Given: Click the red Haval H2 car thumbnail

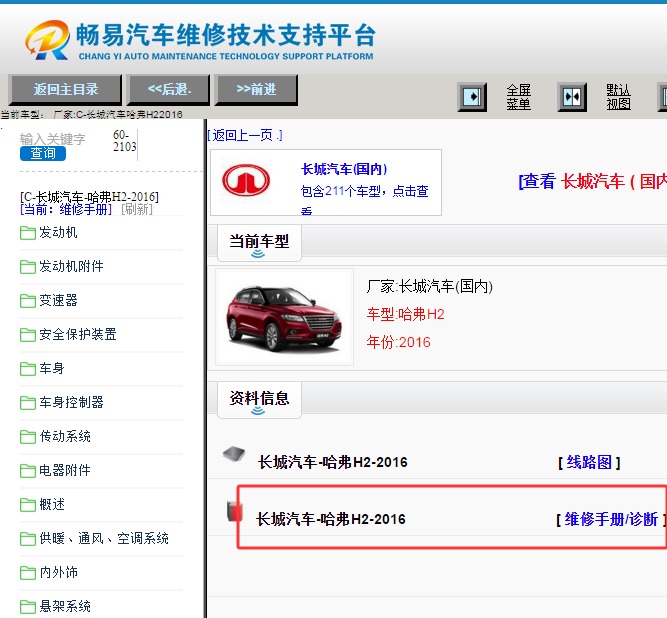Looking at the screenshot, I should click(x=284, y=317).
